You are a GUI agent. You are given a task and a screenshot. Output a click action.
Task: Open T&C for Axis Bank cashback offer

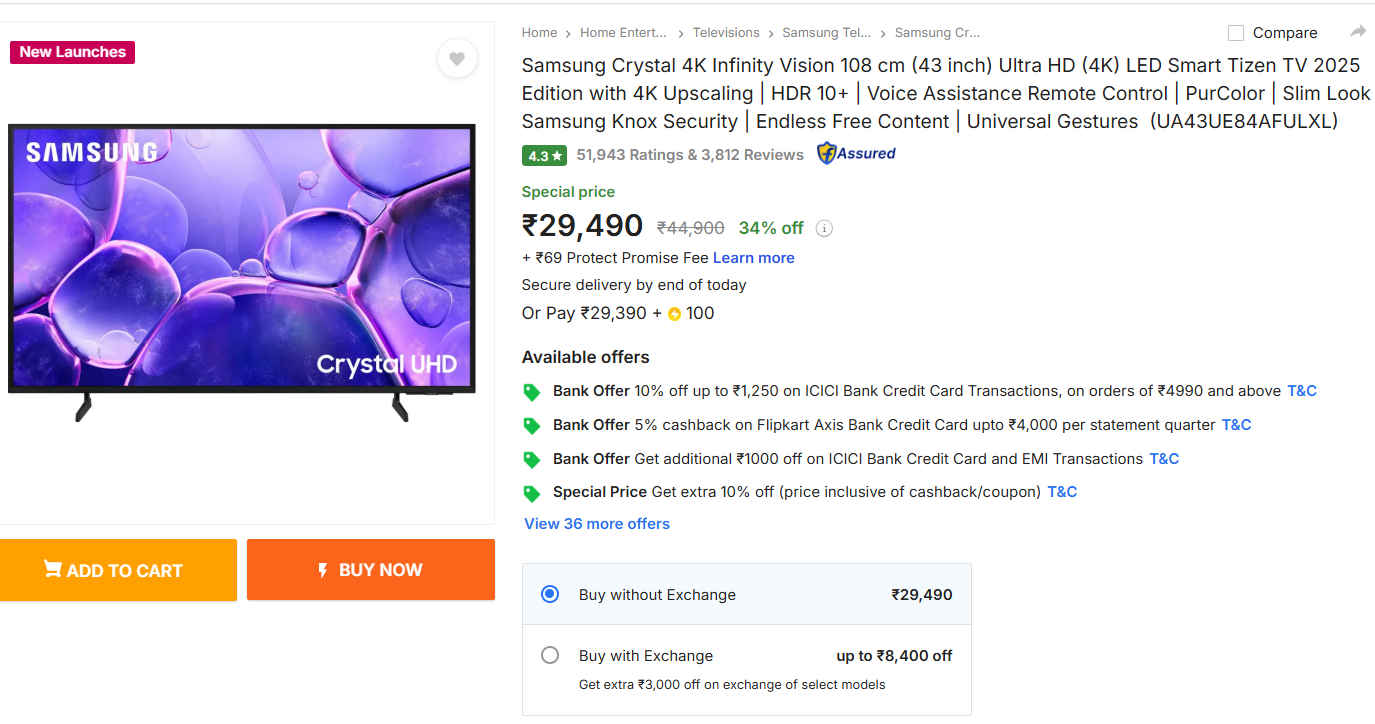[x=1236, y=425]
